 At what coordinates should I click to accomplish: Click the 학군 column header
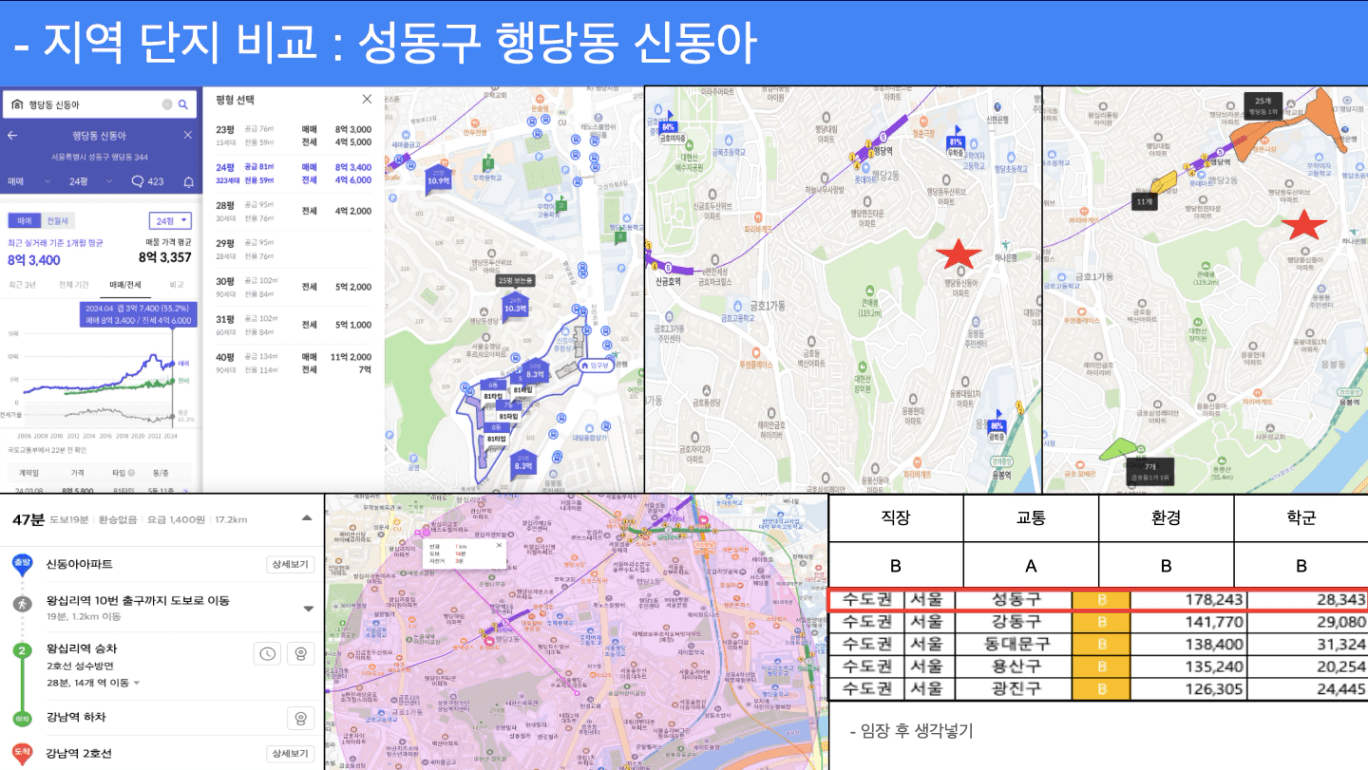click(x=1301, y=519)
